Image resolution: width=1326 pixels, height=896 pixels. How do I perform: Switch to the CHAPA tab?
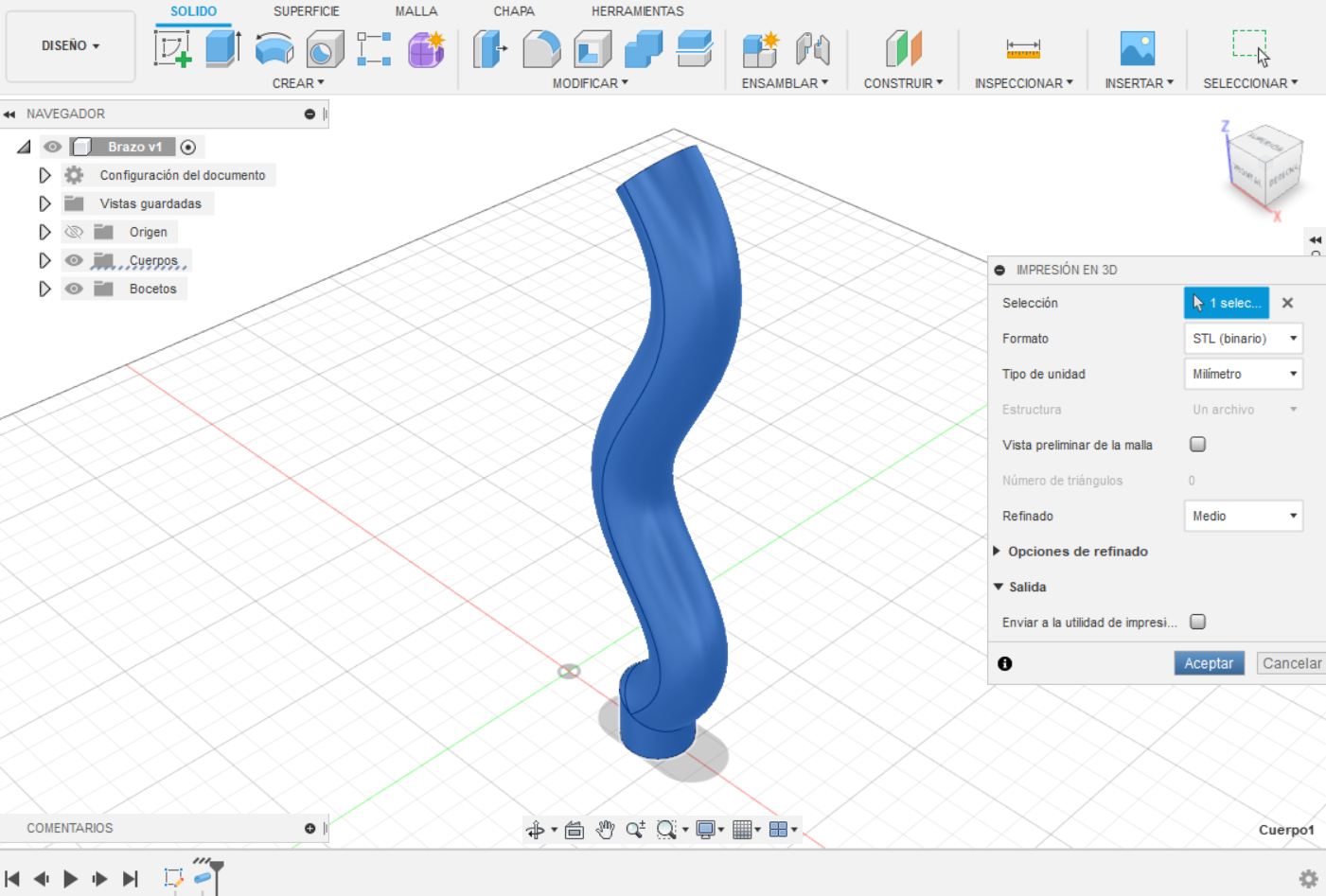pos(514,11)
